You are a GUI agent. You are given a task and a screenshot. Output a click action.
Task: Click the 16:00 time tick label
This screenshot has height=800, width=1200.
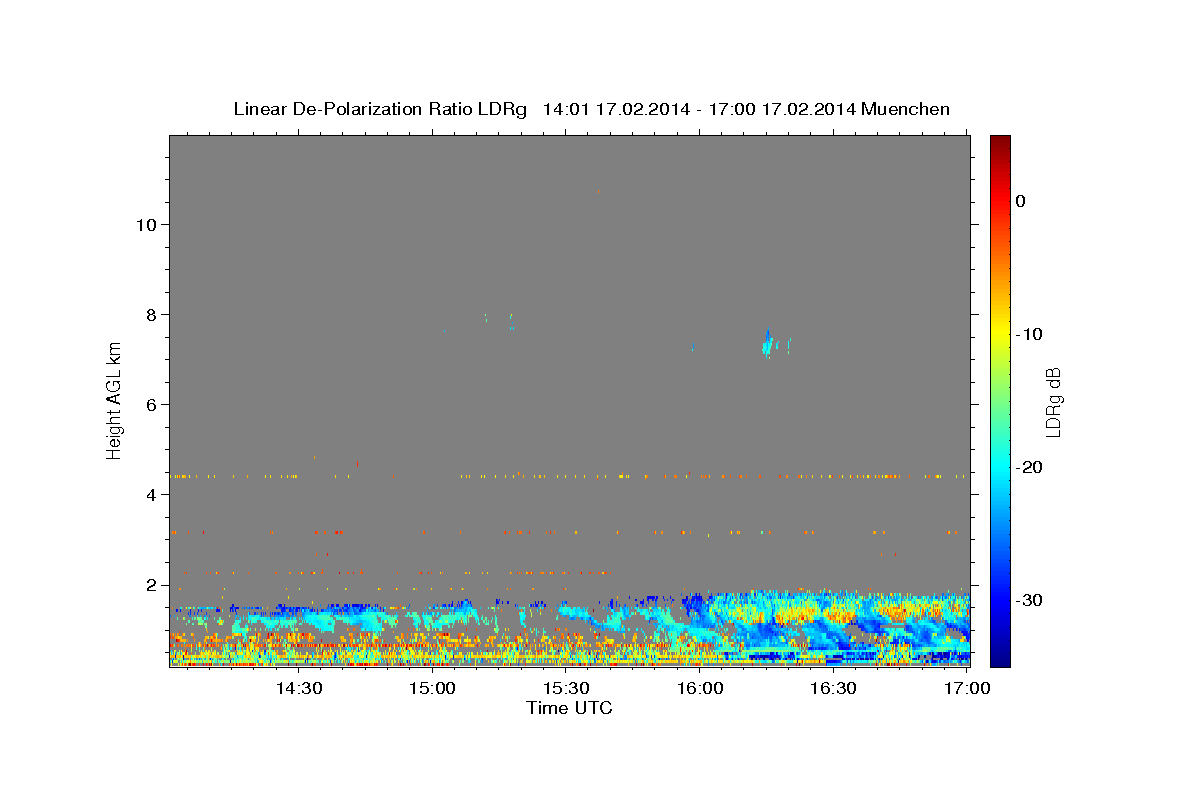[x=700, y=688]
